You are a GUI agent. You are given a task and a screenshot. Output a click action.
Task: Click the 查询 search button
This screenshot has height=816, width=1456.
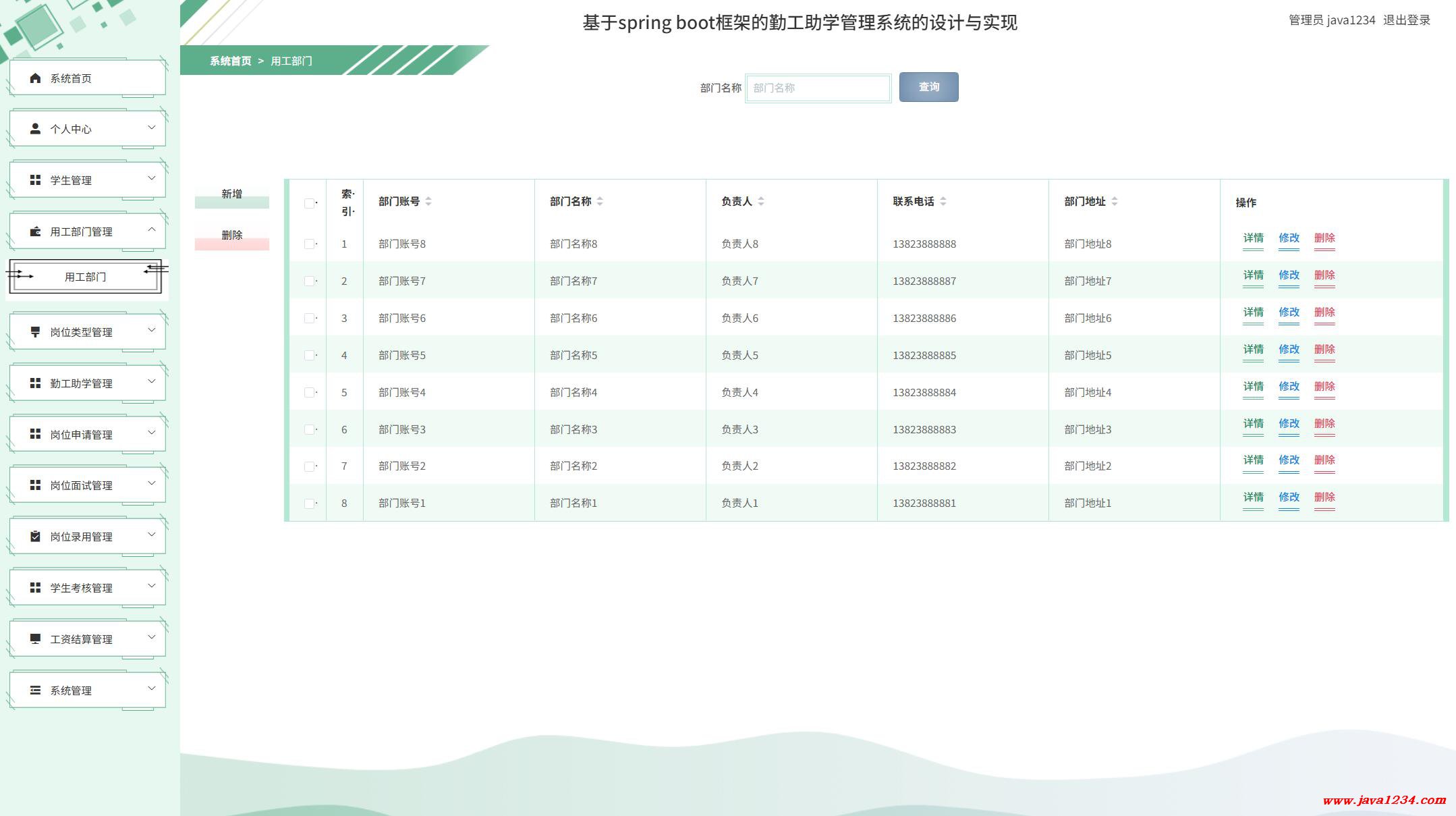pyautogui.click(x=928, y=87)
